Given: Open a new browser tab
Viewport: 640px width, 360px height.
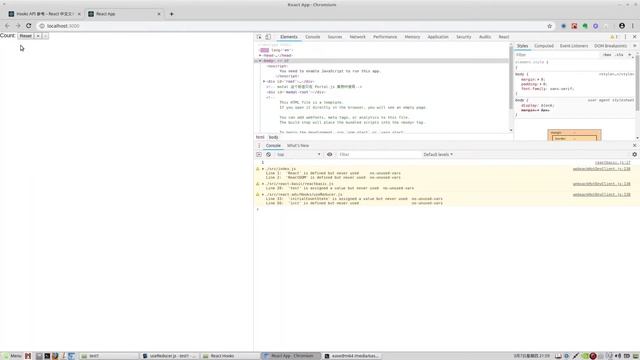Looking at the screenshot, I should click(171, 14).
